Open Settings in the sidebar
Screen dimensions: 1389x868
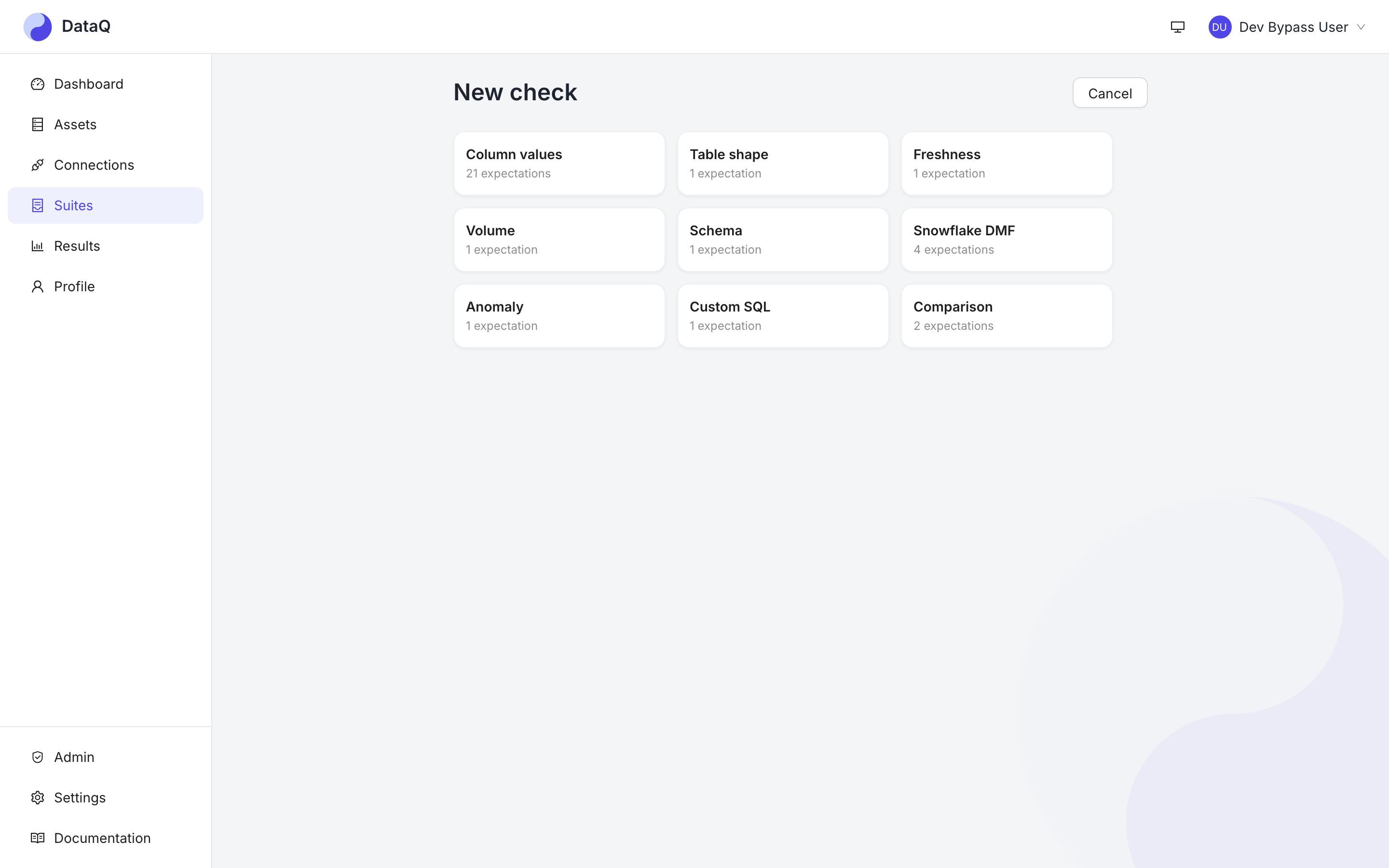point(106,798)
